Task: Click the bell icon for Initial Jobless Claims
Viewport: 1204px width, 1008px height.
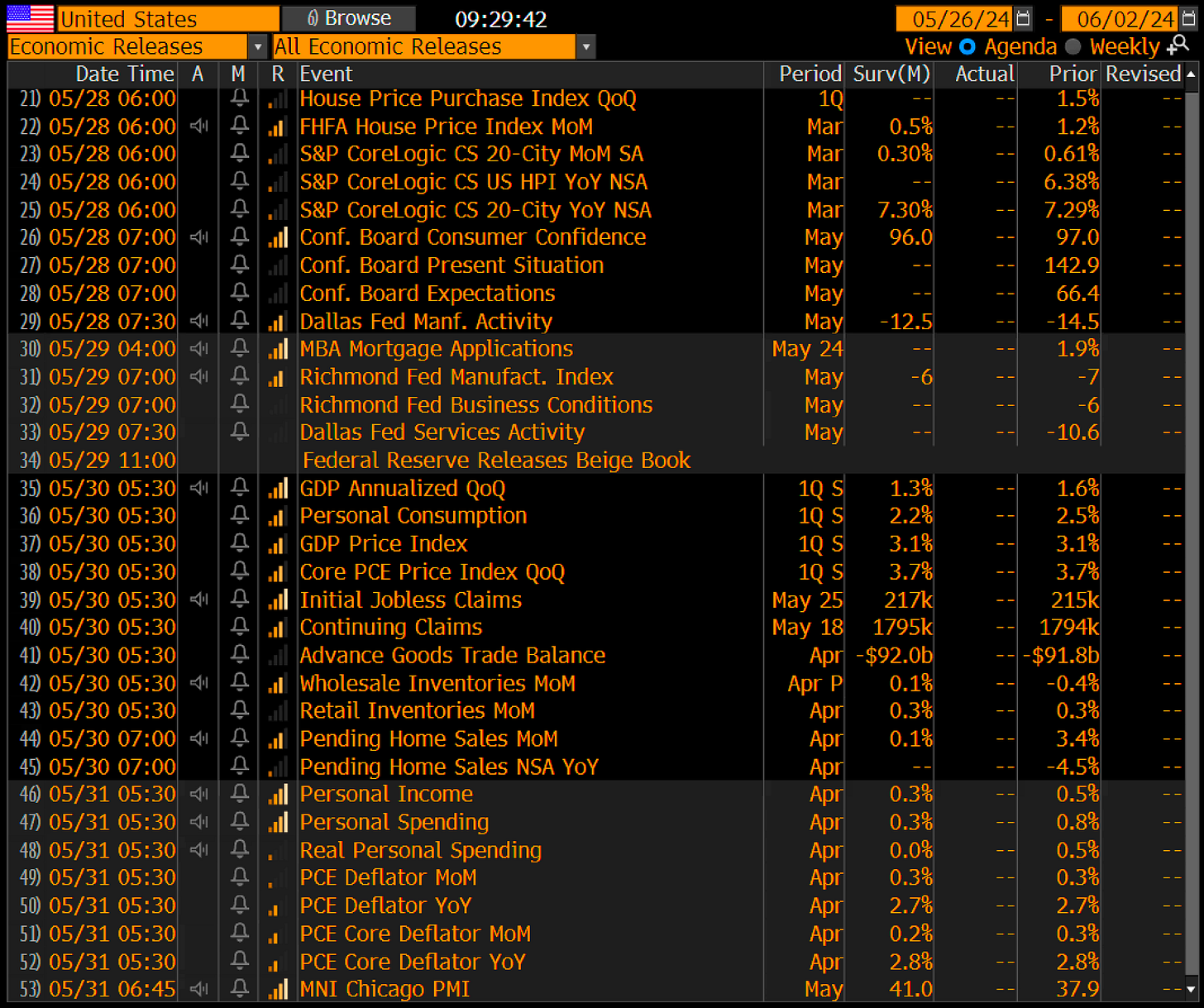Action: [x=240, y=600]
